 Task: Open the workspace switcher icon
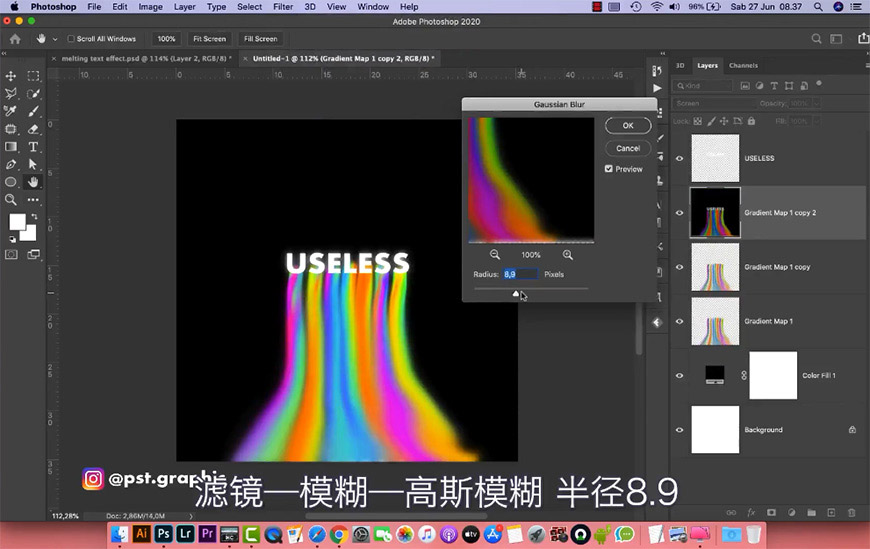836,39
